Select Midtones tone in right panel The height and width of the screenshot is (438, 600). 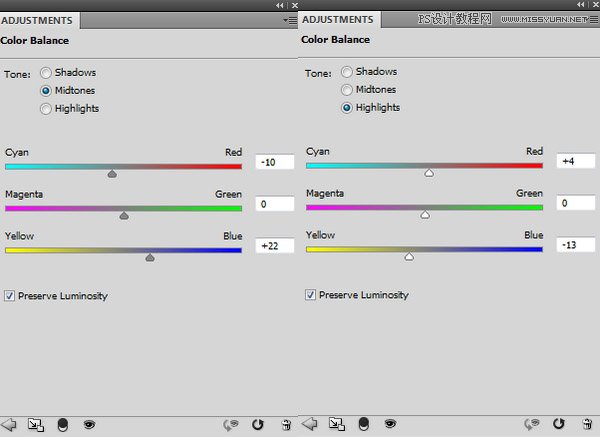(347, 90)
